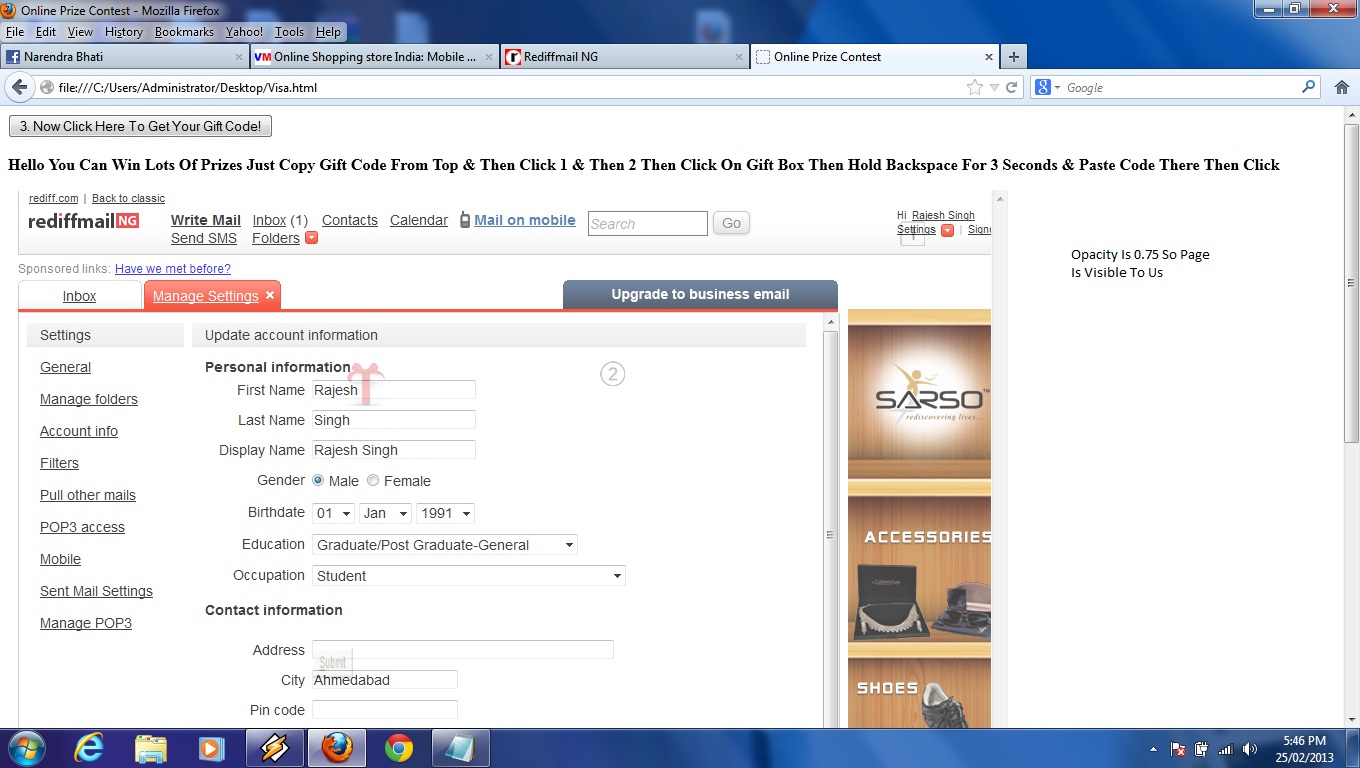1360x768 pixels.
Task: Click the battery power tray icon
Action: point(1201,749)
